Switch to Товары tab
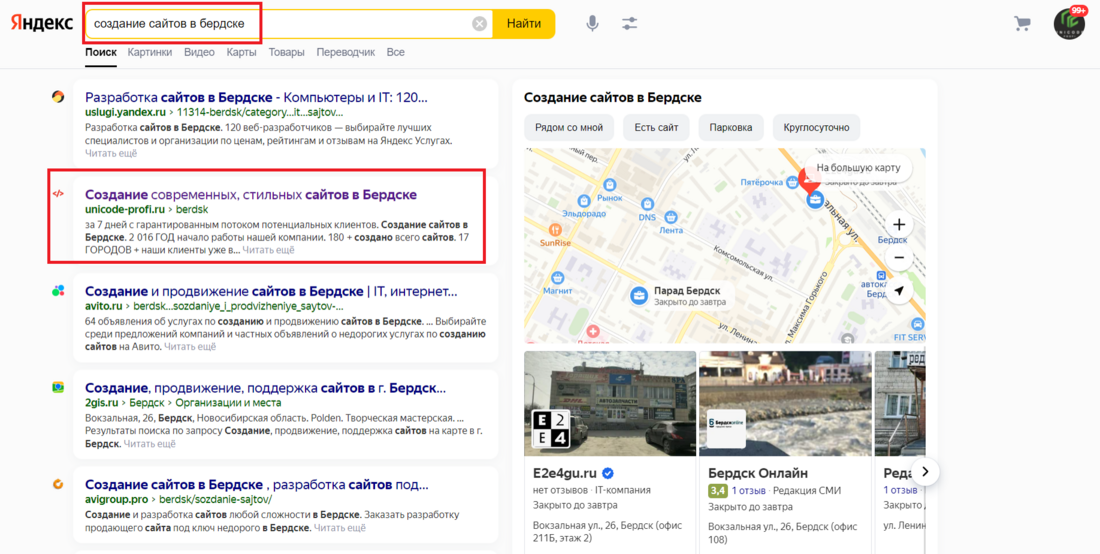 tap(286, 52)
